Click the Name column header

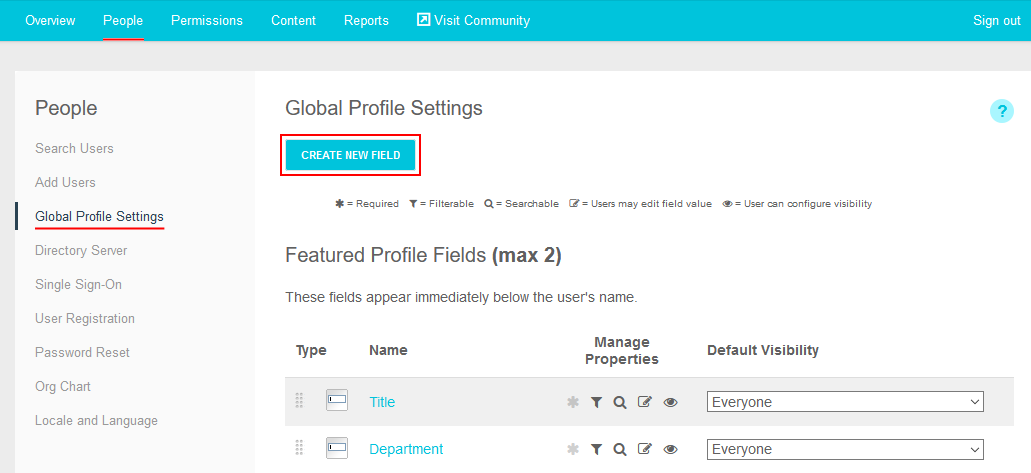388,351
